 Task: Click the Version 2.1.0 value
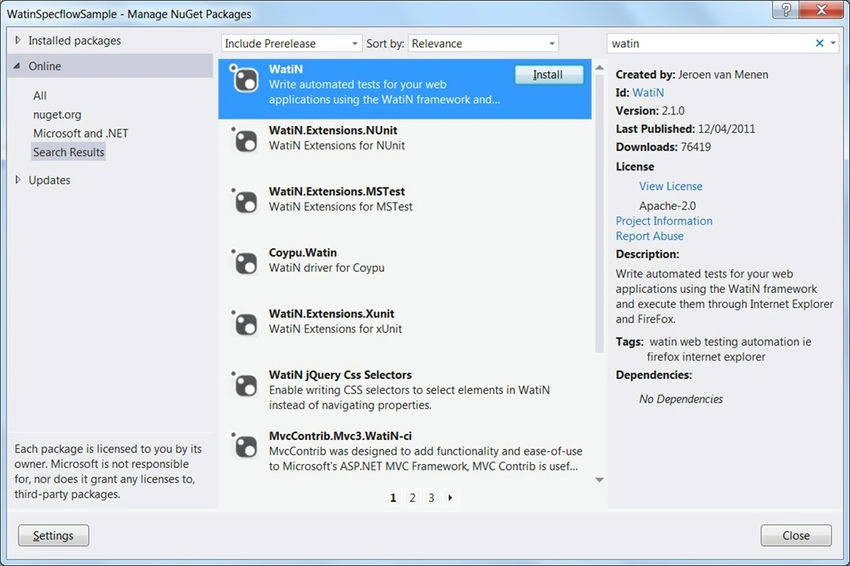pos(673,111)
